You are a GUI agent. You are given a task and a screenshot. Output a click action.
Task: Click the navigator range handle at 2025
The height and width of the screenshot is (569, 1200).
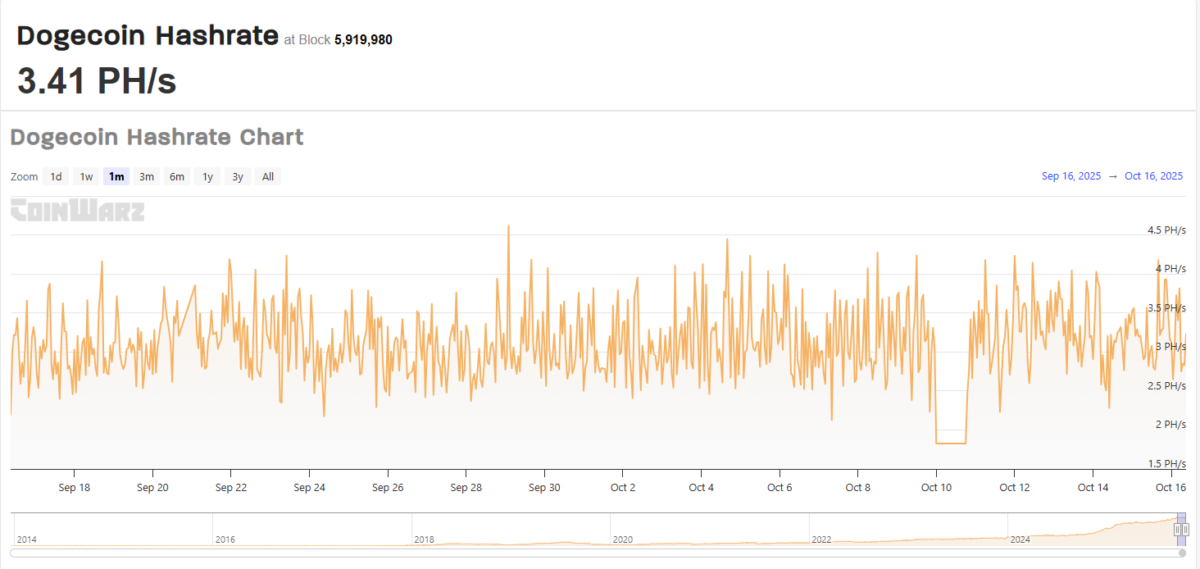(1180, 529)
